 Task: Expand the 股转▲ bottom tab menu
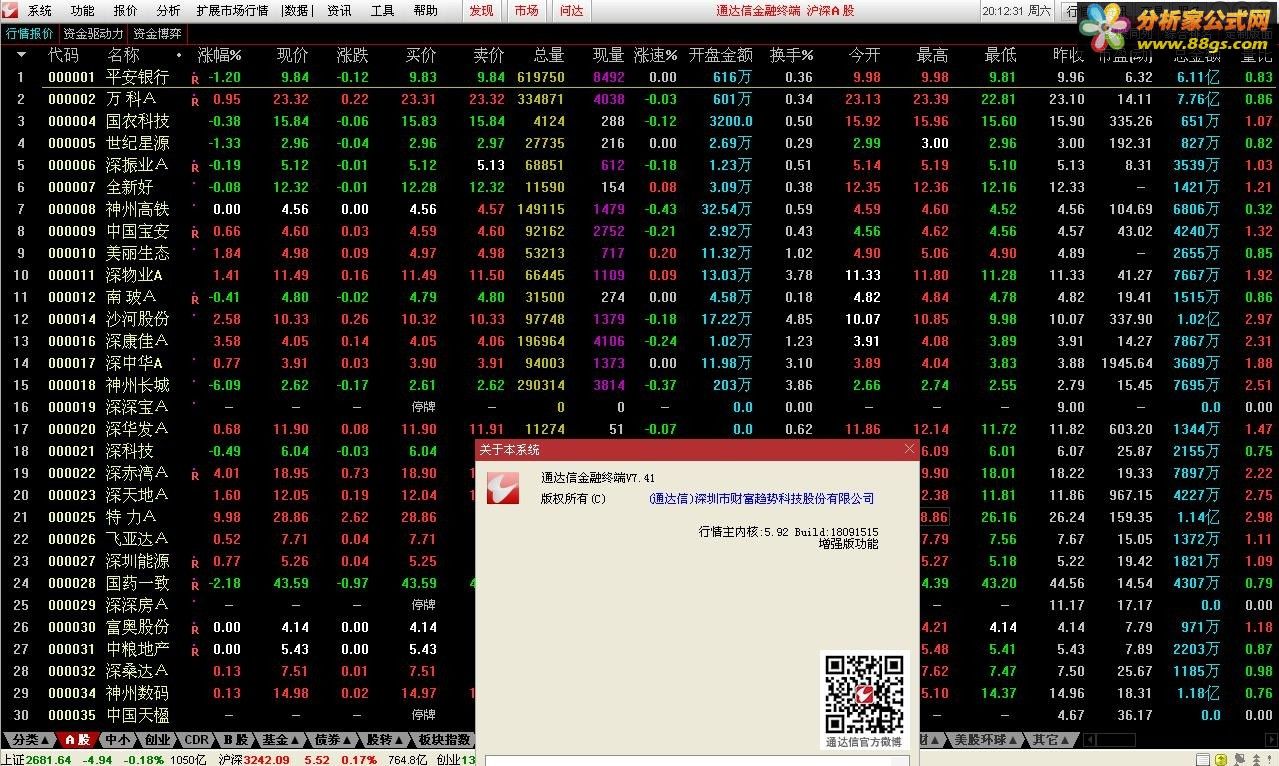(x=384, y=740)
